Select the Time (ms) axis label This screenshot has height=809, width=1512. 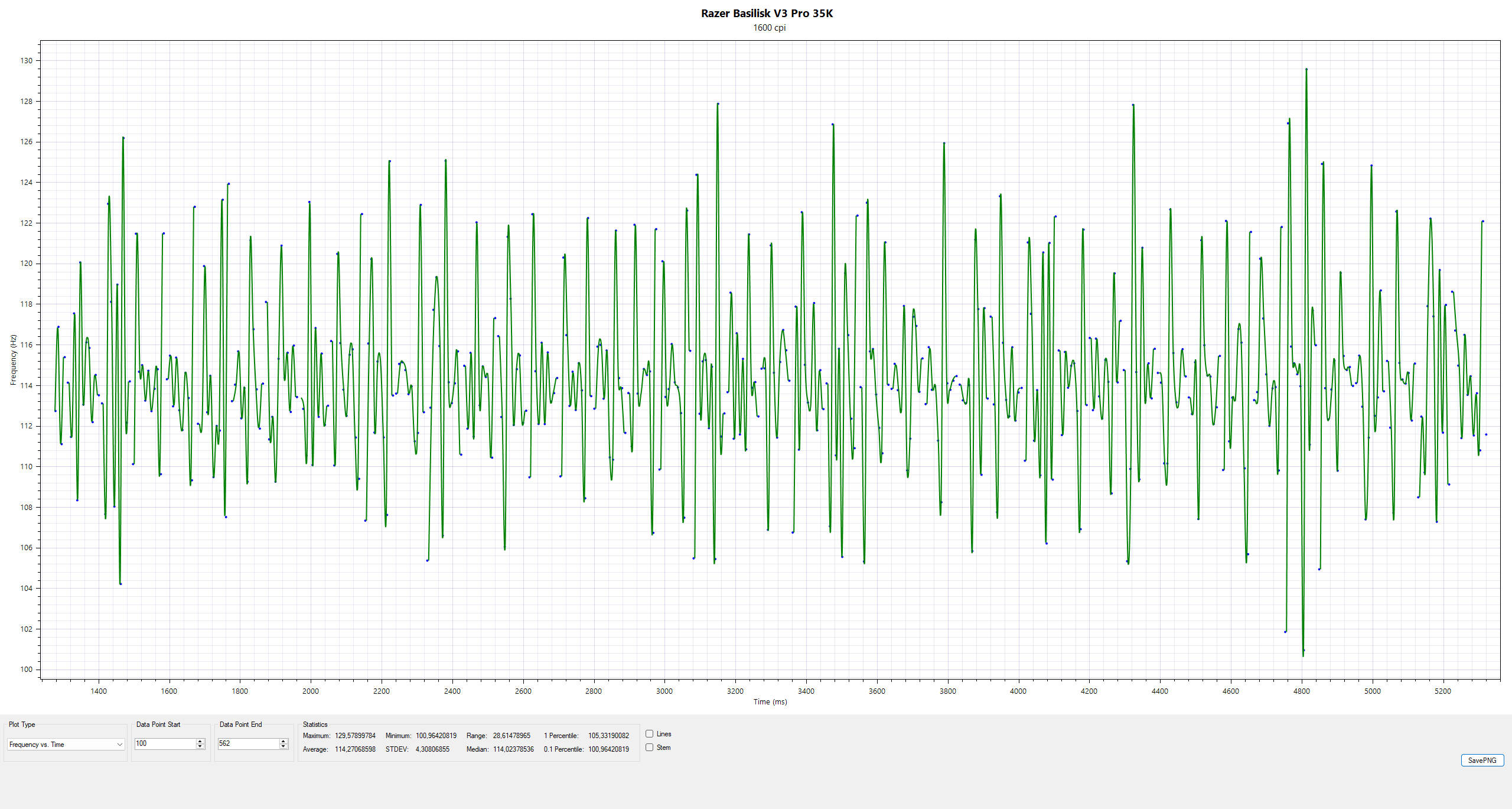[x=770, y=702]
